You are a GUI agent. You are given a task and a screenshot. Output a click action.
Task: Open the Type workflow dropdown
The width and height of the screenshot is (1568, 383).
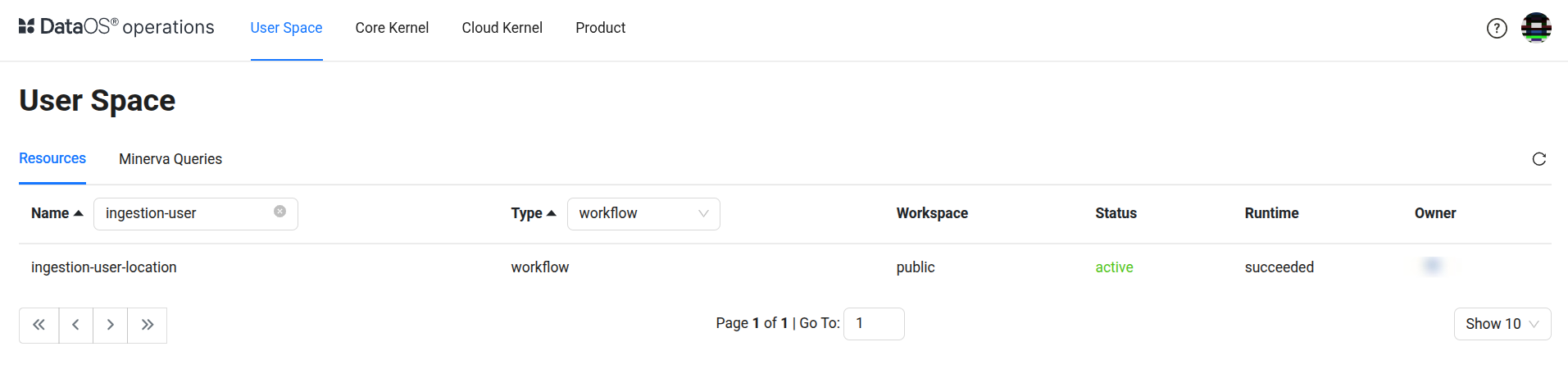coord(643,213)
